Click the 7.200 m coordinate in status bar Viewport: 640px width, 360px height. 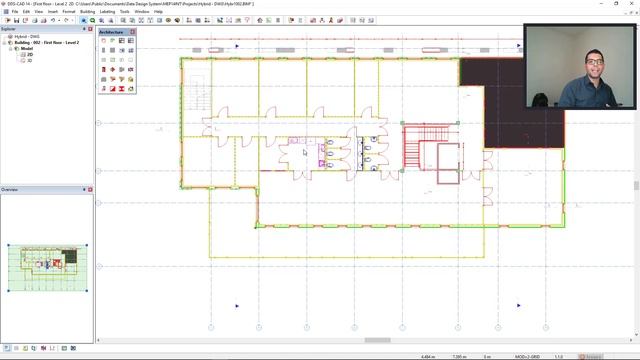coord(460,357)
